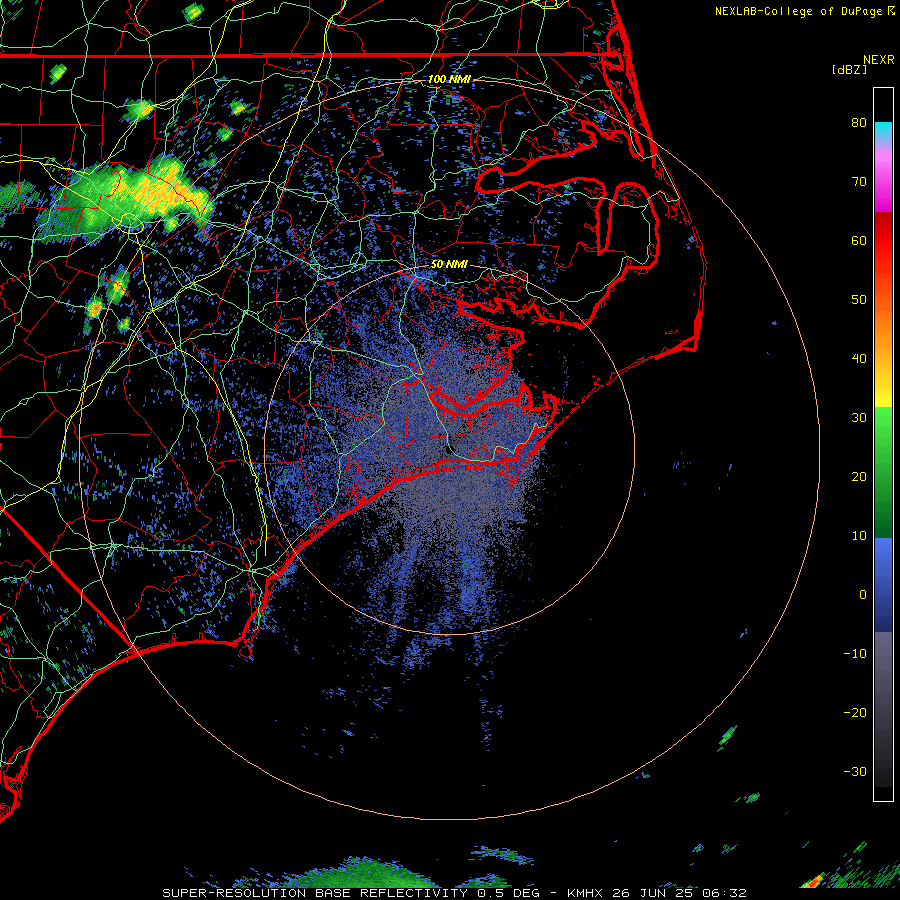Click the NEXR label above the color bar
This screenshot has width=900, height=900.
coord(879,60)
